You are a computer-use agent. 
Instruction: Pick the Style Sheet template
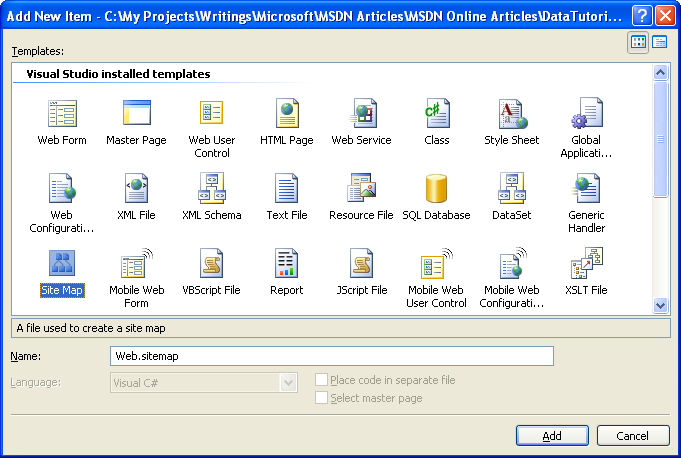(x=512, y=123)
